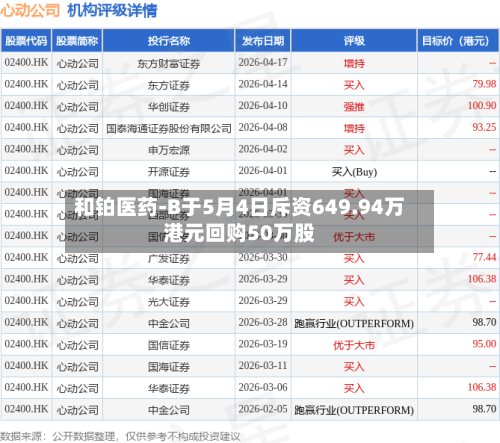Click 增持 rating in 东方财富证券 row
500x443 pixels.
coord(354,63)
